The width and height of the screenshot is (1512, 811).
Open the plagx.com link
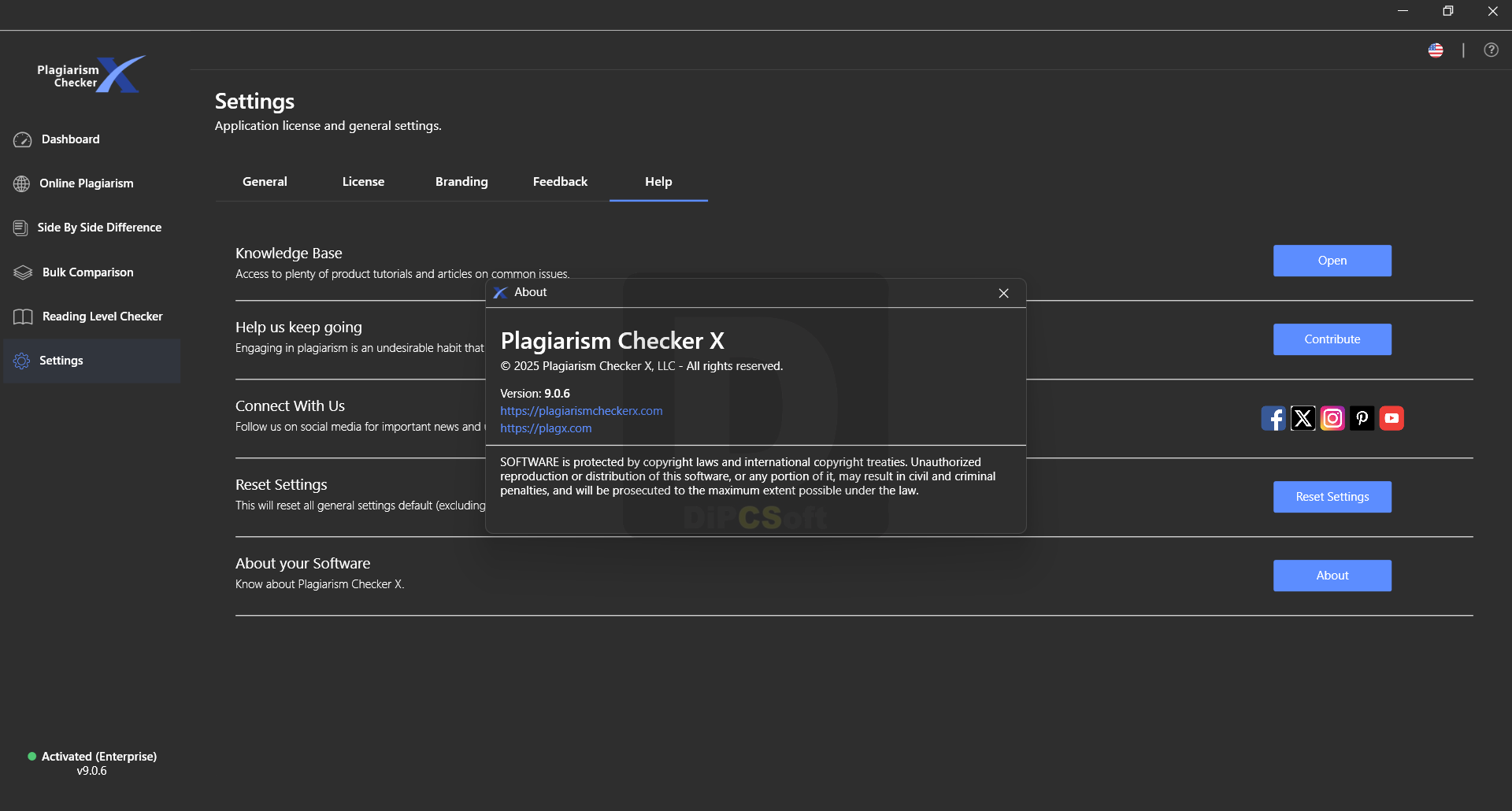pyautogui.click(x=546, y=428)
